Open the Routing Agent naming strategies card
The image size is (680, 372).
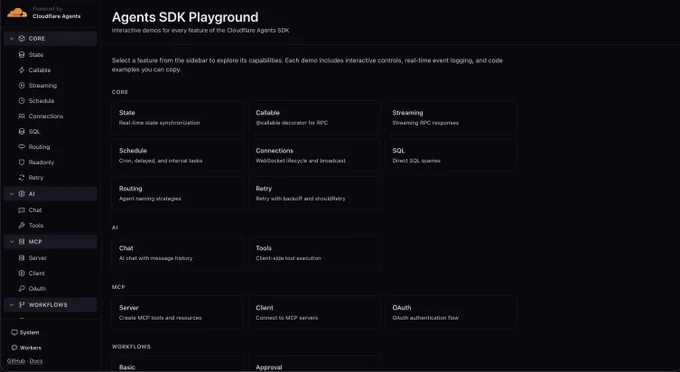pyautogui.click(x=177, y=193)
